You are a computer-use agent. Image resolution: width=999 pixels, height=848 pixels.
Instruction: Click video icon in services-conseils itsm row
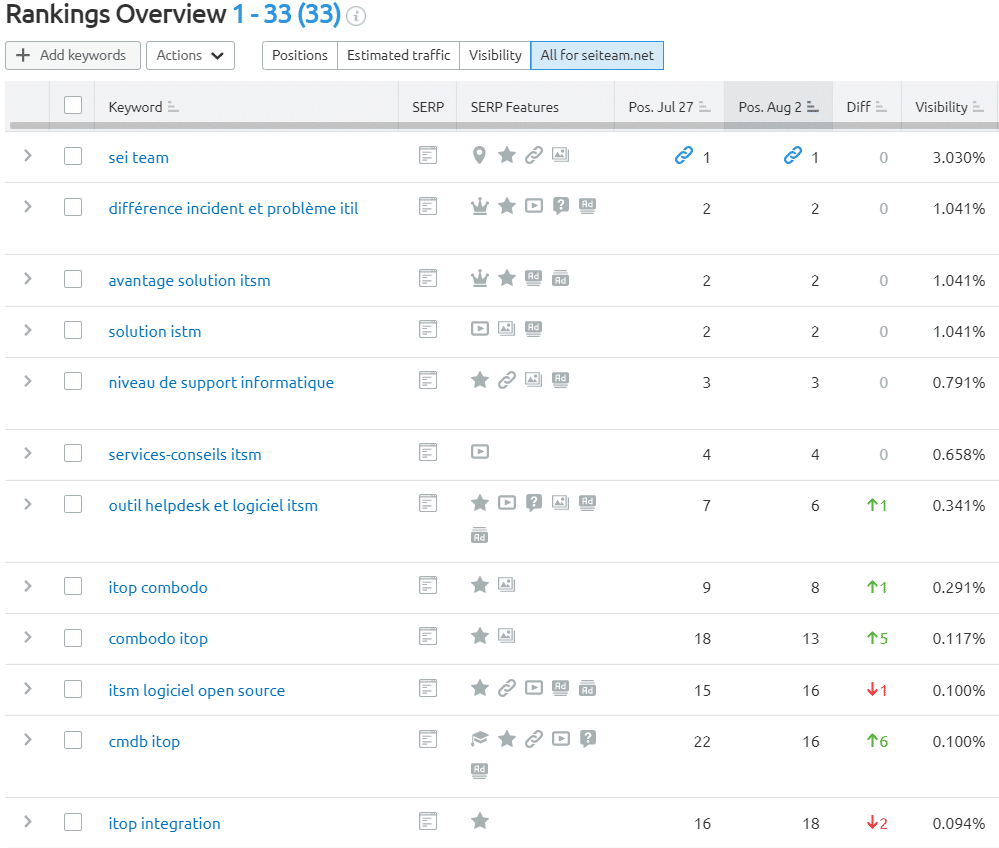(x=480, y=452)
